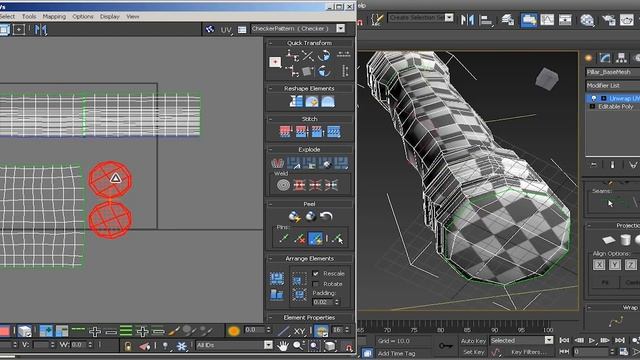Click the 0.0 soft selection value field
This screenshot has height=360, width=640.
[254, 330]
